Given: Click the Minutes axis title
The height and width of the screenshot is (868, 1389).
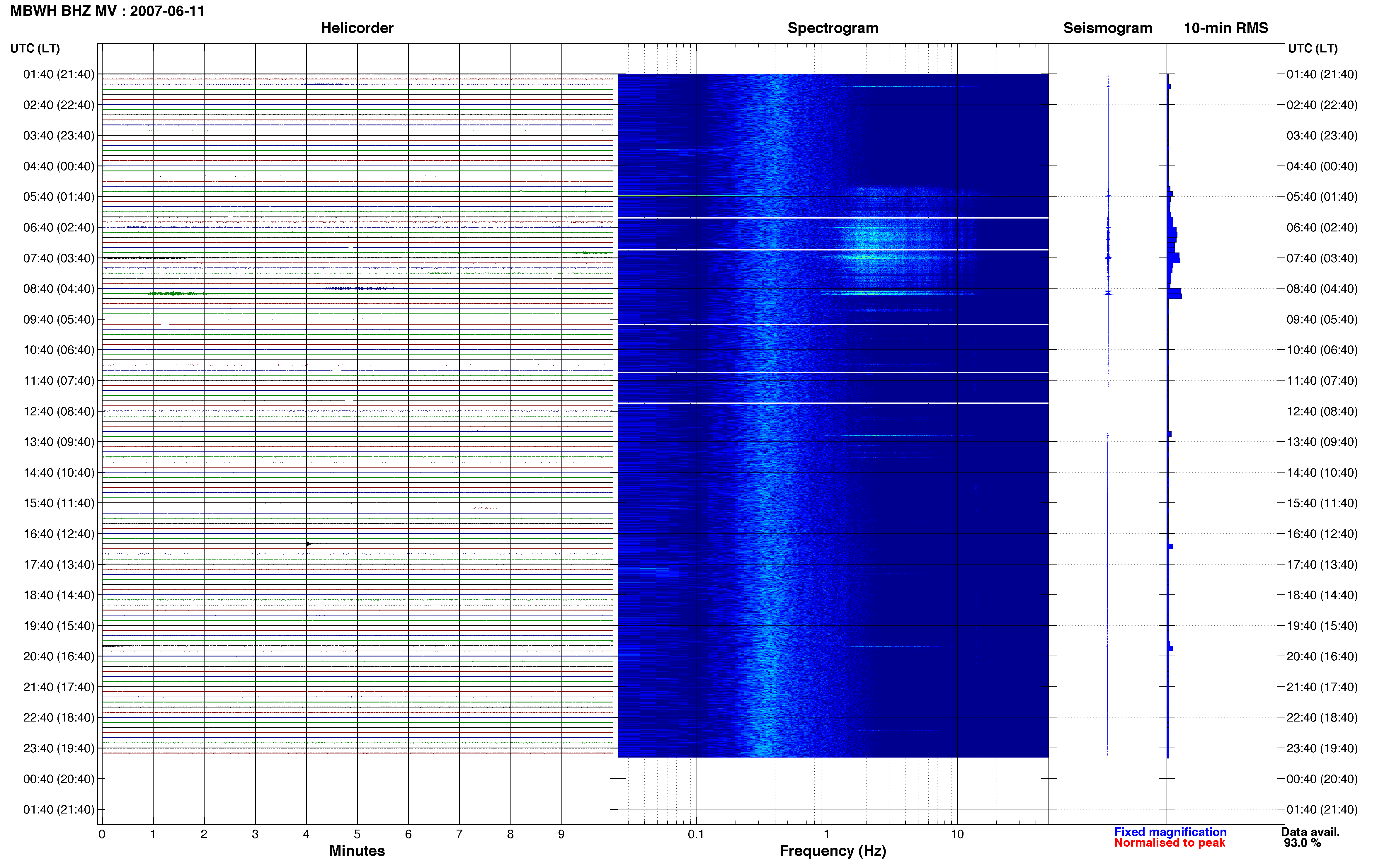Looking at the screenshot, I should 357,851.
